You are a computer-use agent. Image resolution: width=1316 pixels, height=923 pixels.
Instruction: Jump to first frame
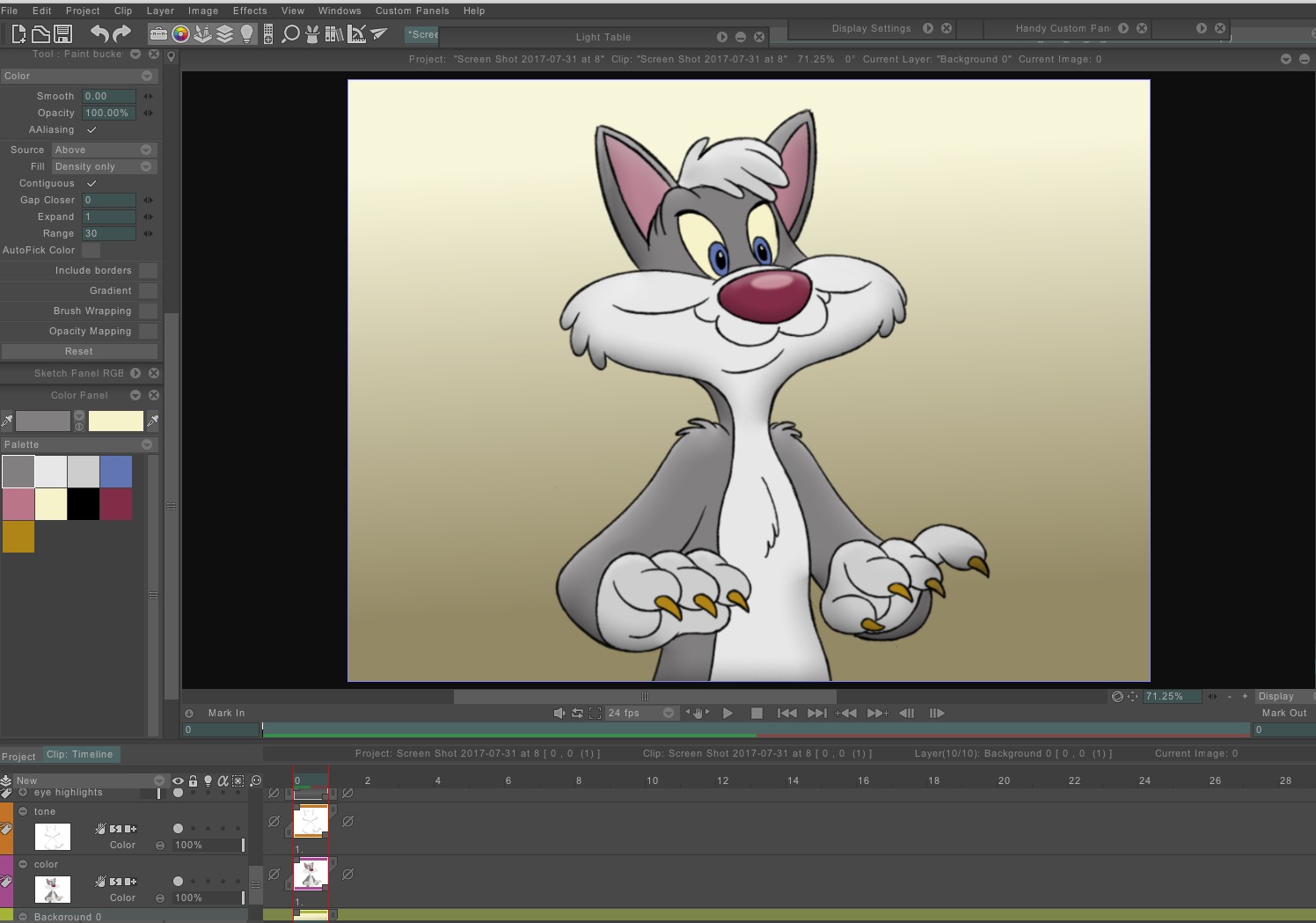[787, 713]
